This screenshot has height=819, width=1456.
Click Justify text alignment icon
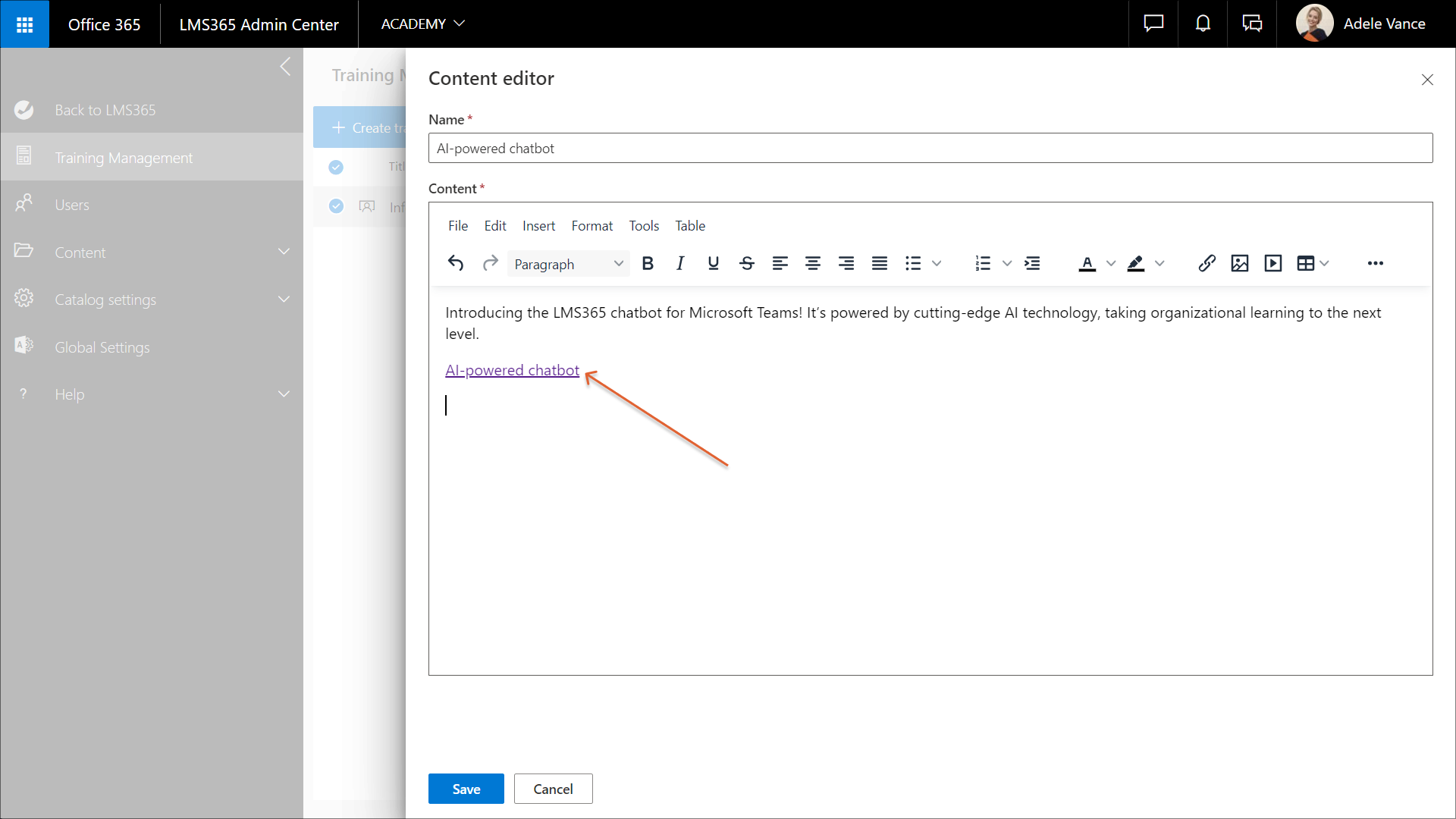(x=879, y=263)
